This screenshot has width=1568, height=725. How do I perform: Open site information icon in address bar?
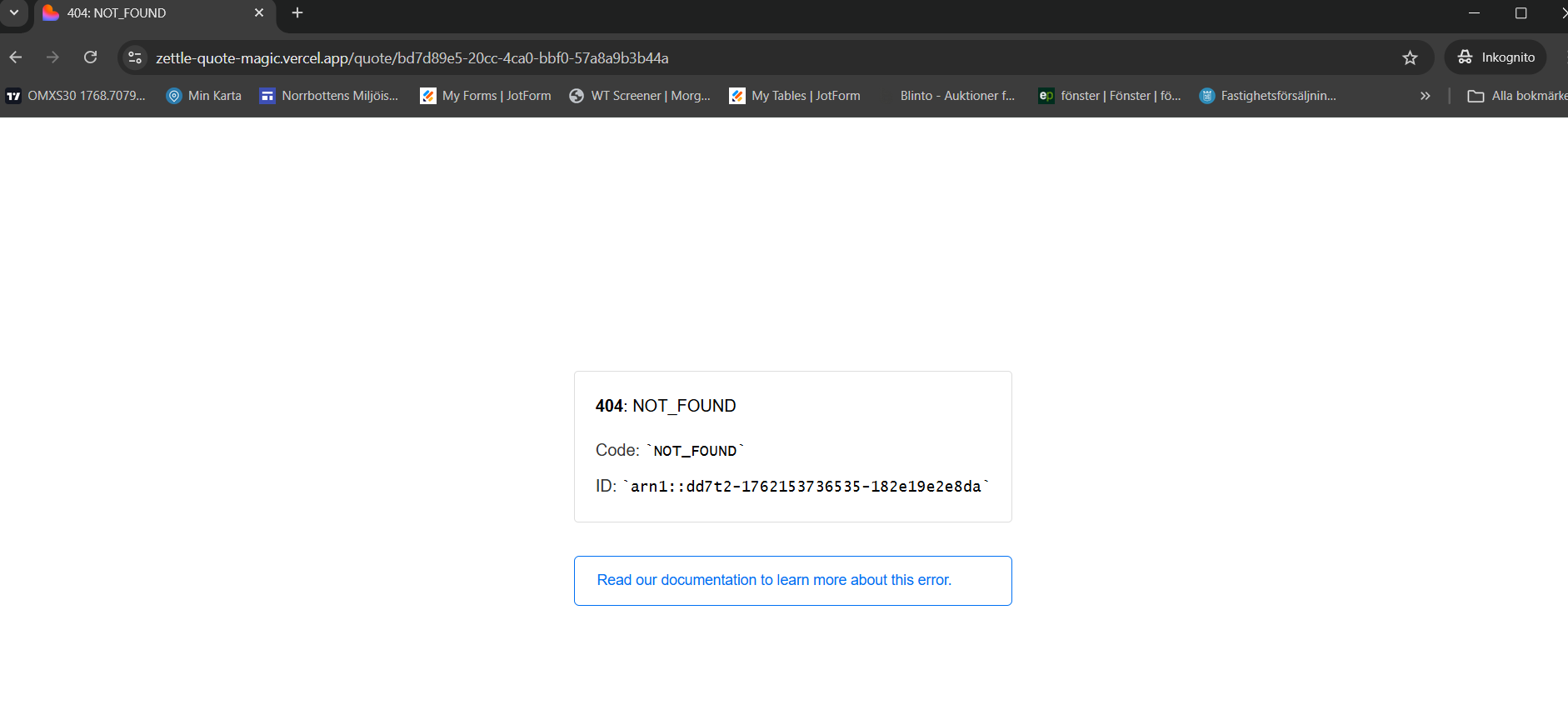point(135,57)
